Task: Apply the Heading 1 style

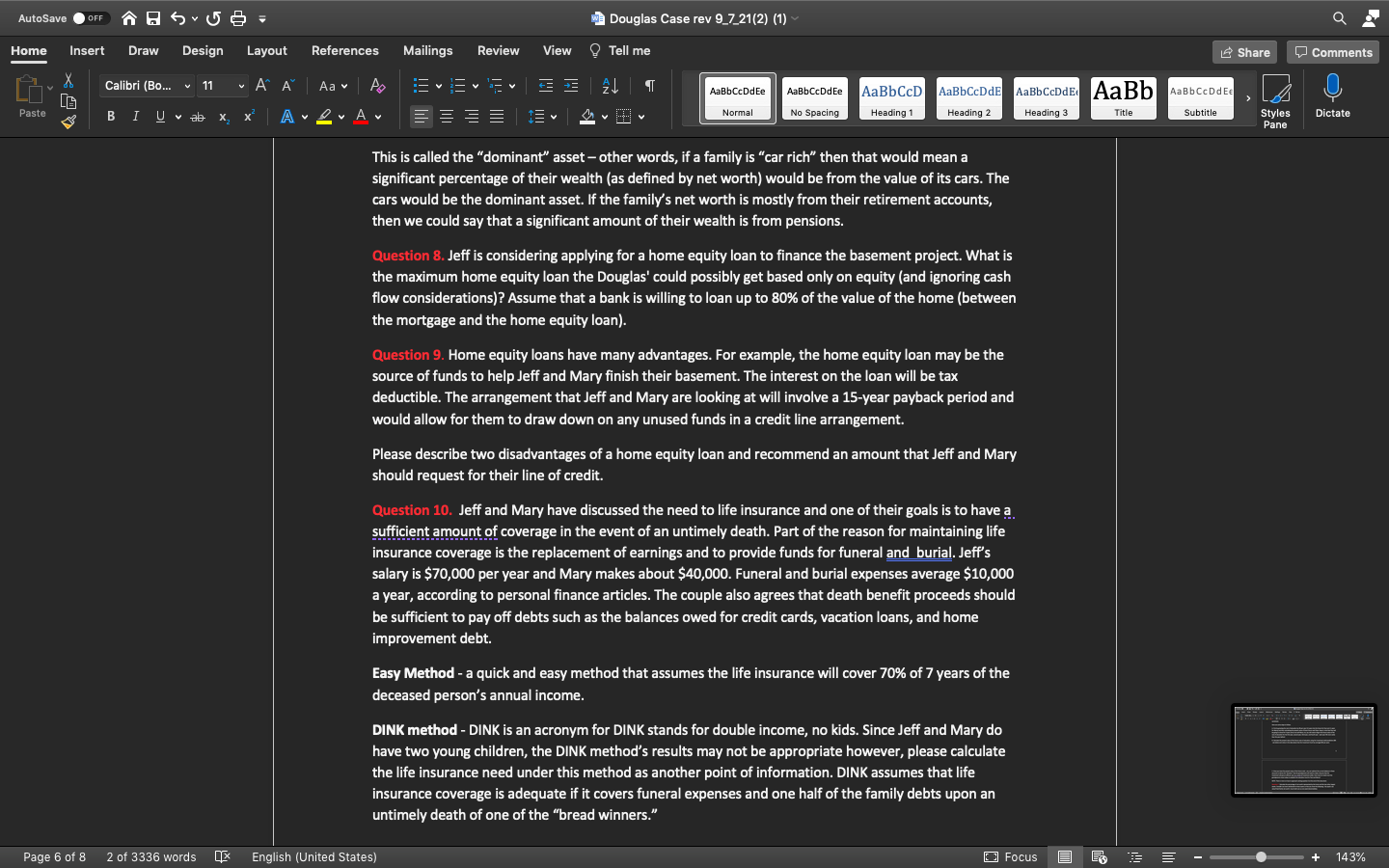Action: coord(892,98)
